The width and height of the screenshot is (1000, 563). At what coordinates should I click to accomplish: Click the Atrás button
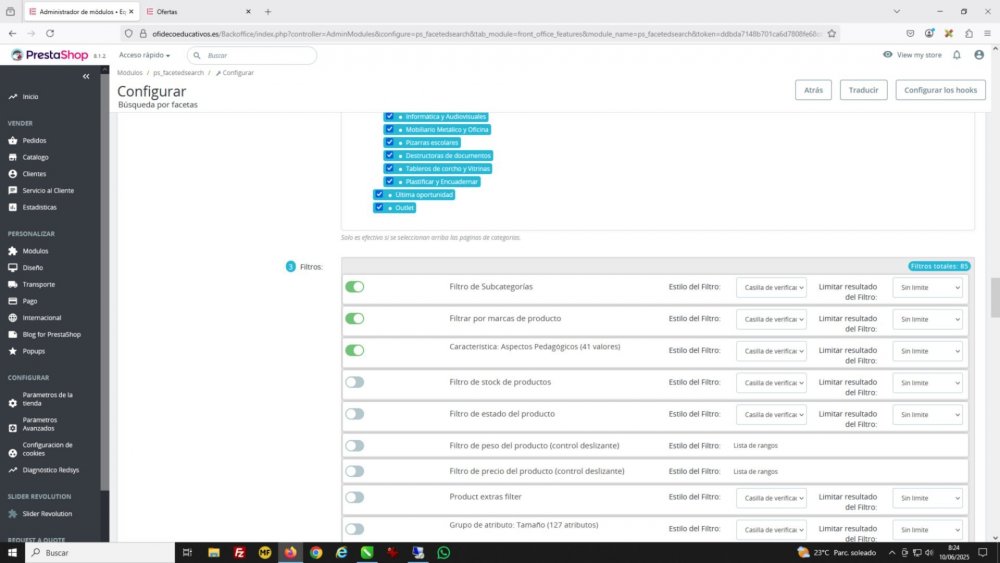click(x=813, y=90)
